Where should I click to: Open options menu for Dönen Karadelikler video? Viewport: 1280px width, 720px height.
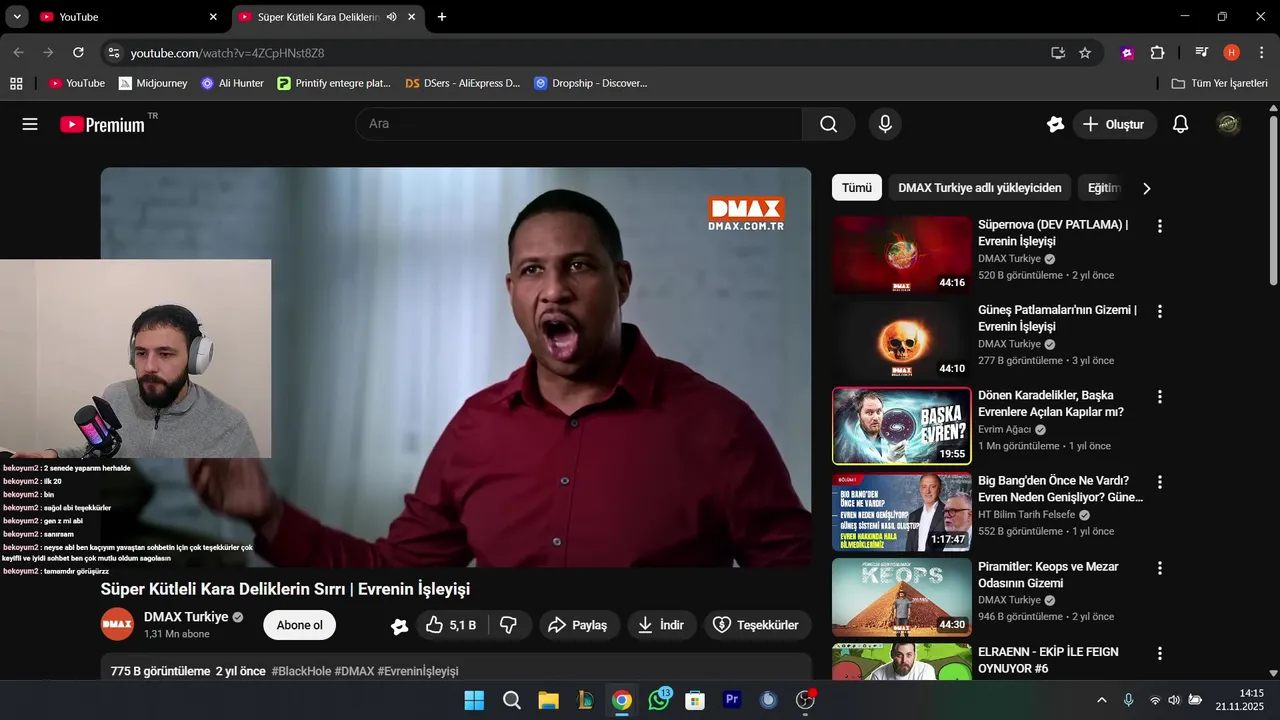coord(1160,397)
